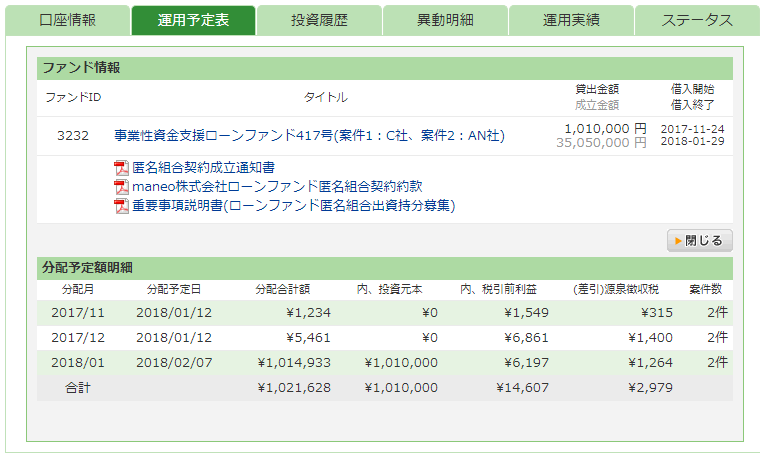
Task: Open the ステータス tab
Action: pos(696,20)
